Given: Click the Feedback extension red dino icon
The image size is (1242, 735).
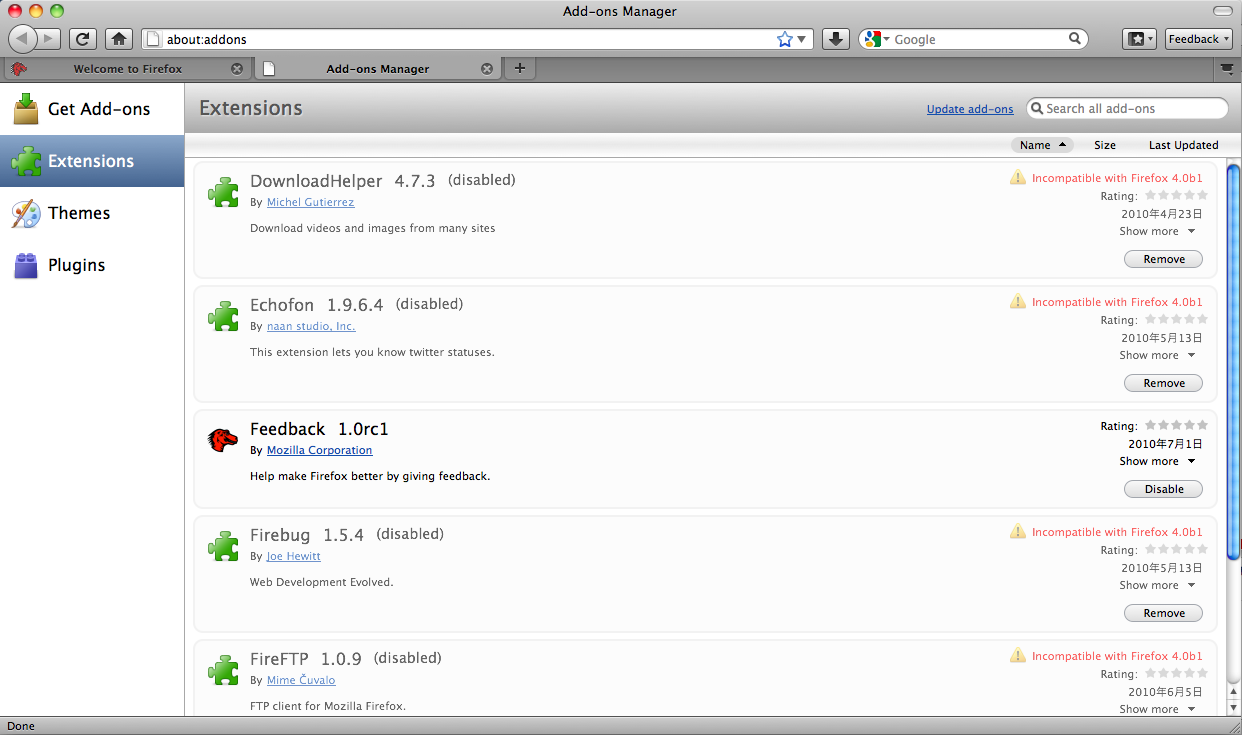Looking at the screenshot, I should coord(223,440).
